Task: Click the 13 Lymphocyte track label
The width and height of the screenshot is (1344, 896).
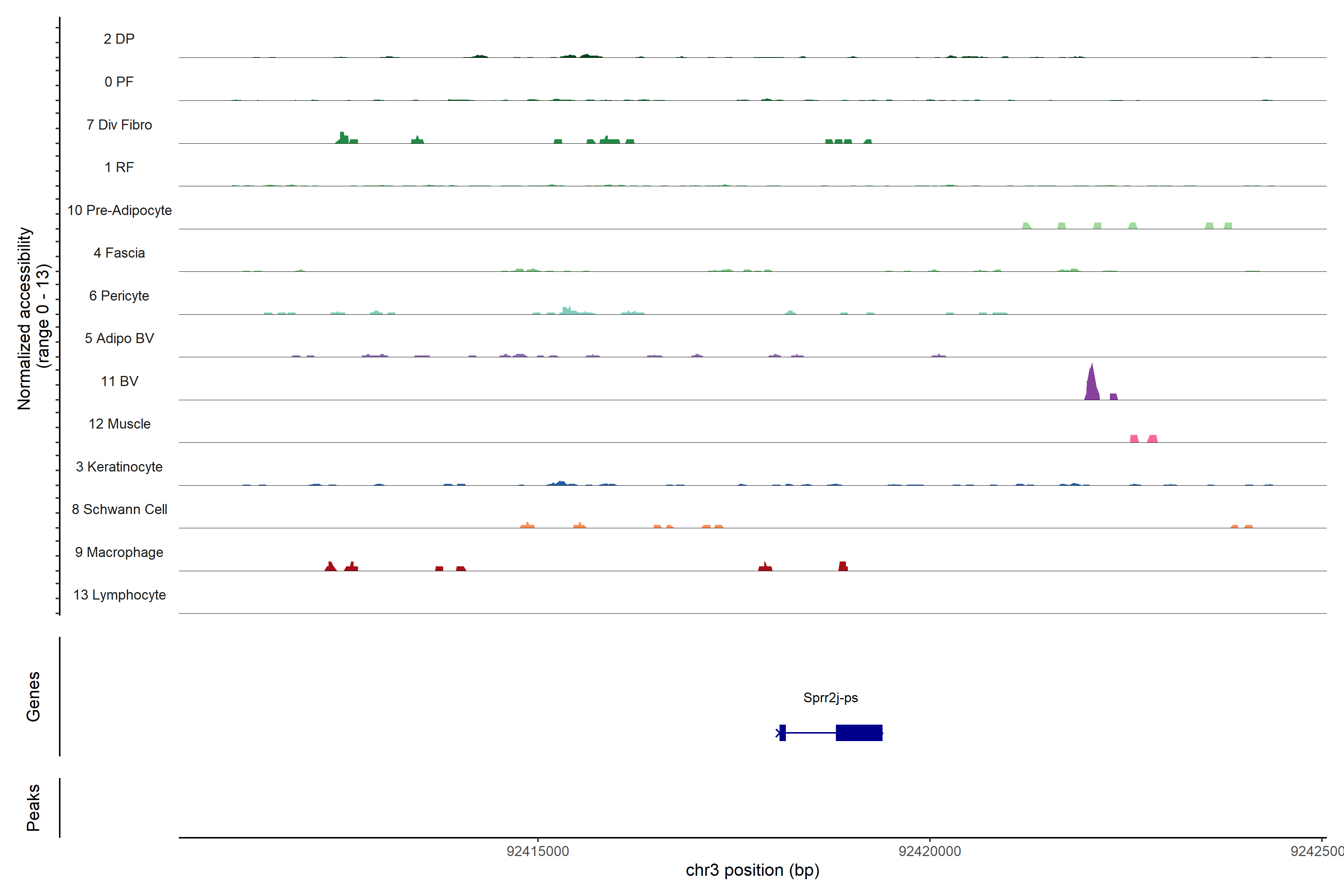Action: coord(119,595)
